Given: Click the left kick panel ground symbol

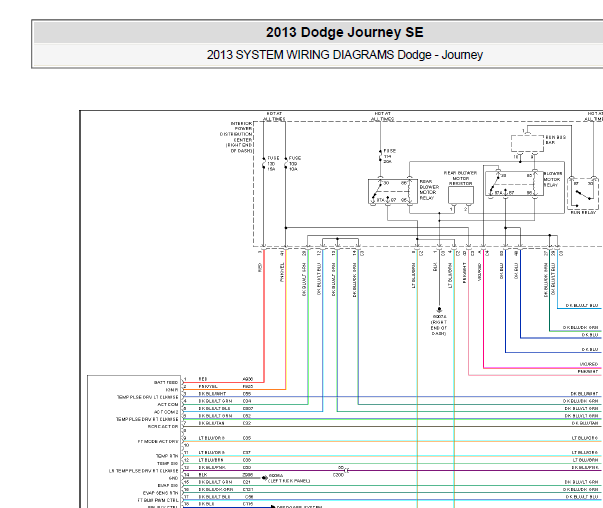Looking at the screenshot, I should 265,478.
